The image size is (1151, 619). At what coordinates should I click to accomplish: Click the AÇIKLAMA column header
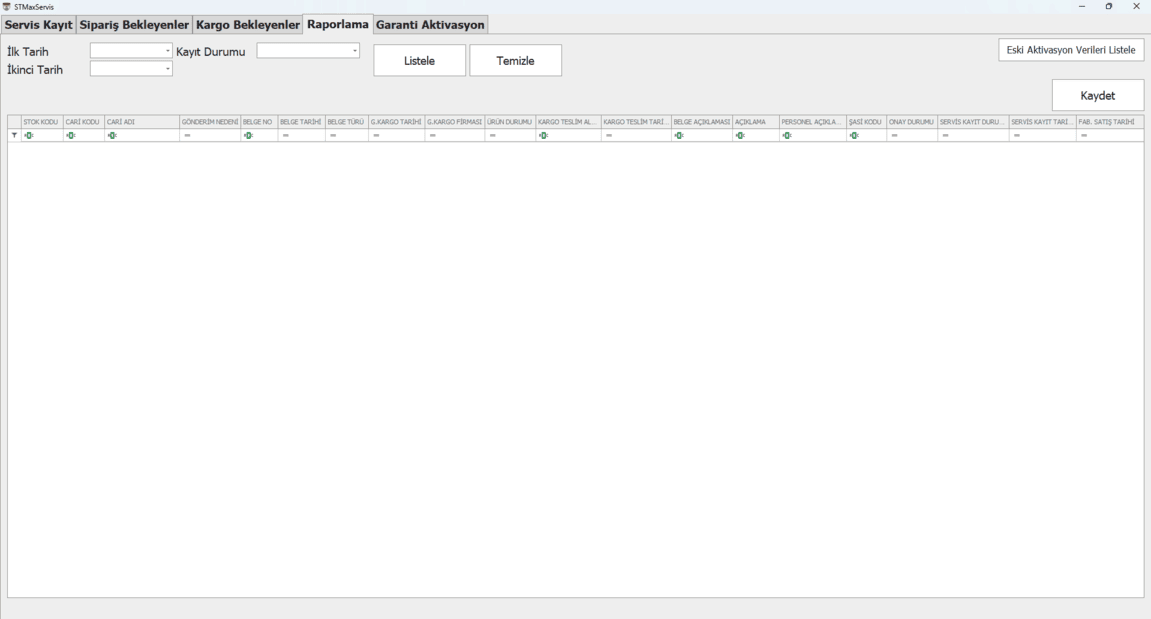pyautogui.click(x=755, y=122)
